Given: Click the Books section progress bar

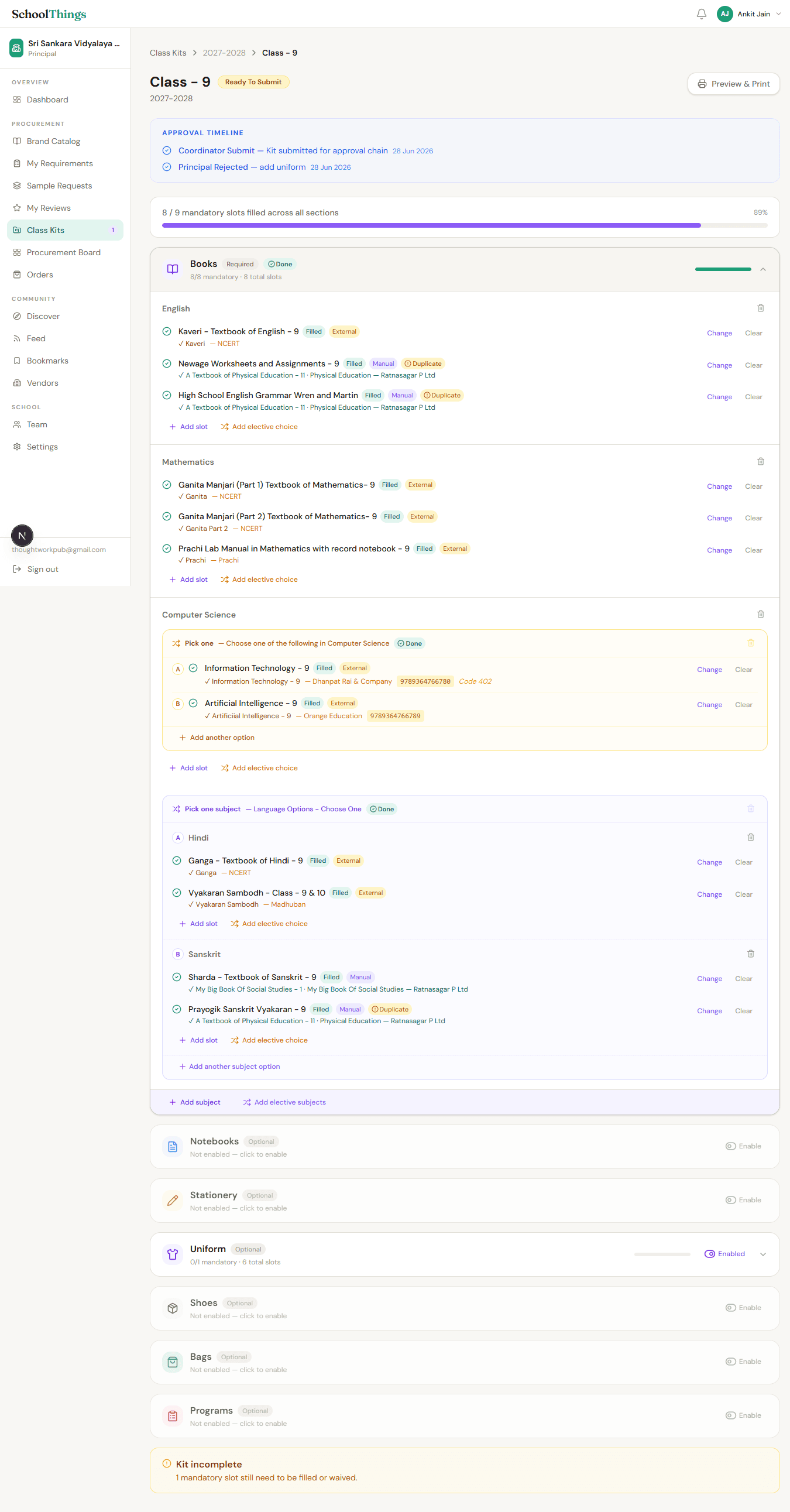Looking at the screenshot, I should 723,269.
